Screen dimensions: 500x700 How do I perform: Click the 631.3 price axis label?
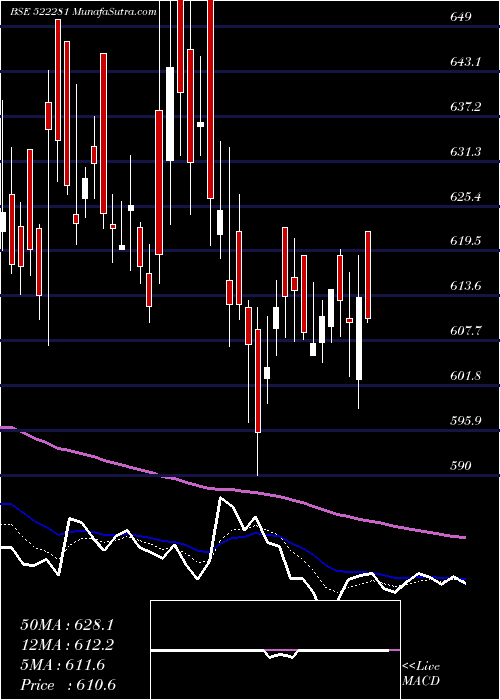465,152
